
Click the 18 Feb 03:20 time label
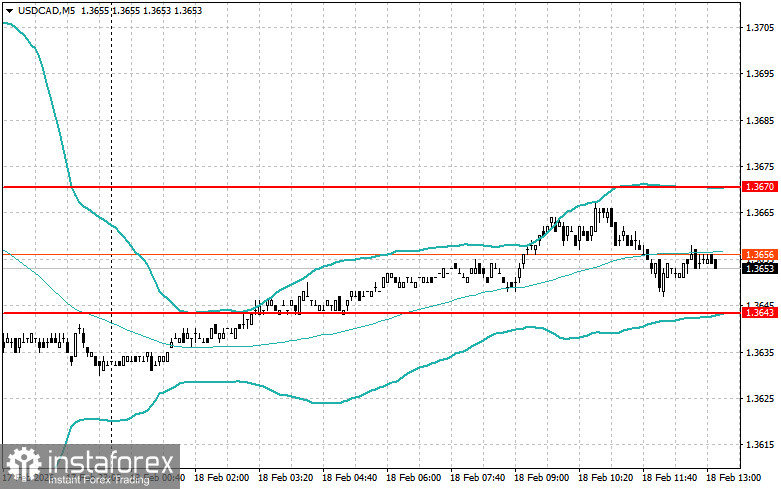click(285, 478)
